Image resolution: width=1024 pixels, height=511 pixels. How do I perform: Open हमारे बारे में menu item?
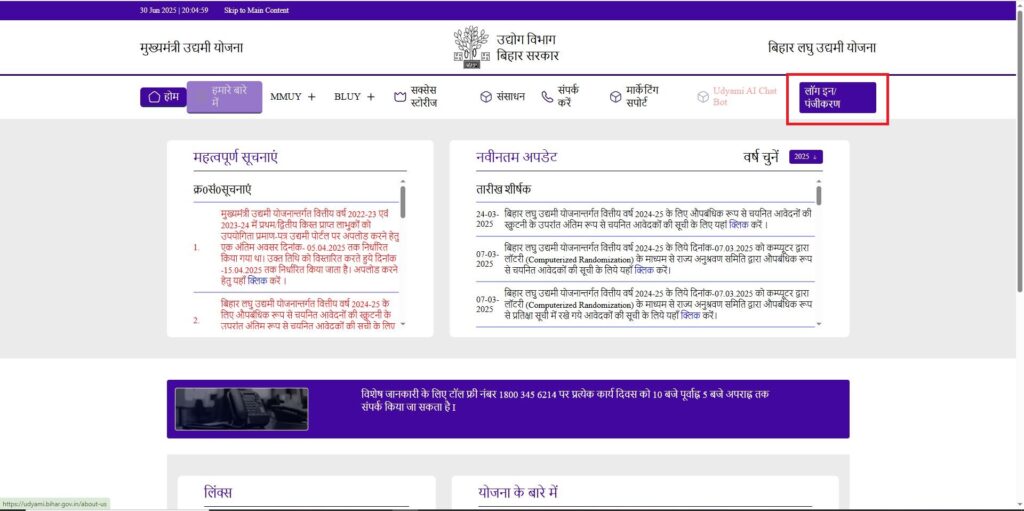pyautogui.click(x=225, y=97)
